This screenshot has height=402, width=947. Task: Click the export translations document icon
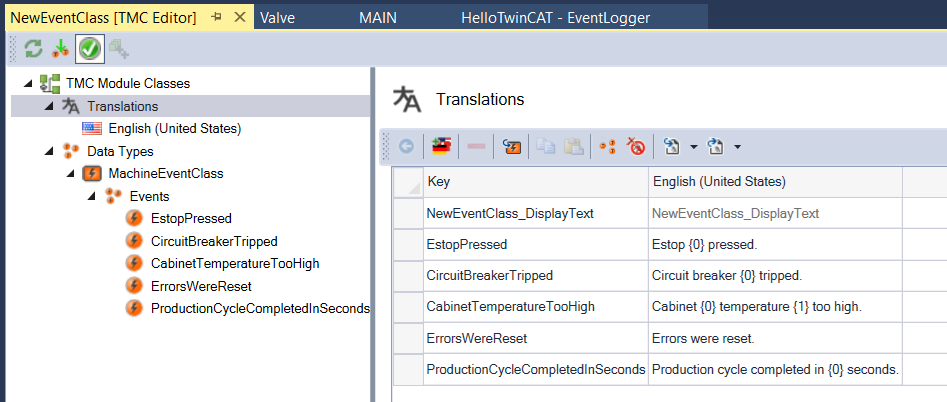715,146
